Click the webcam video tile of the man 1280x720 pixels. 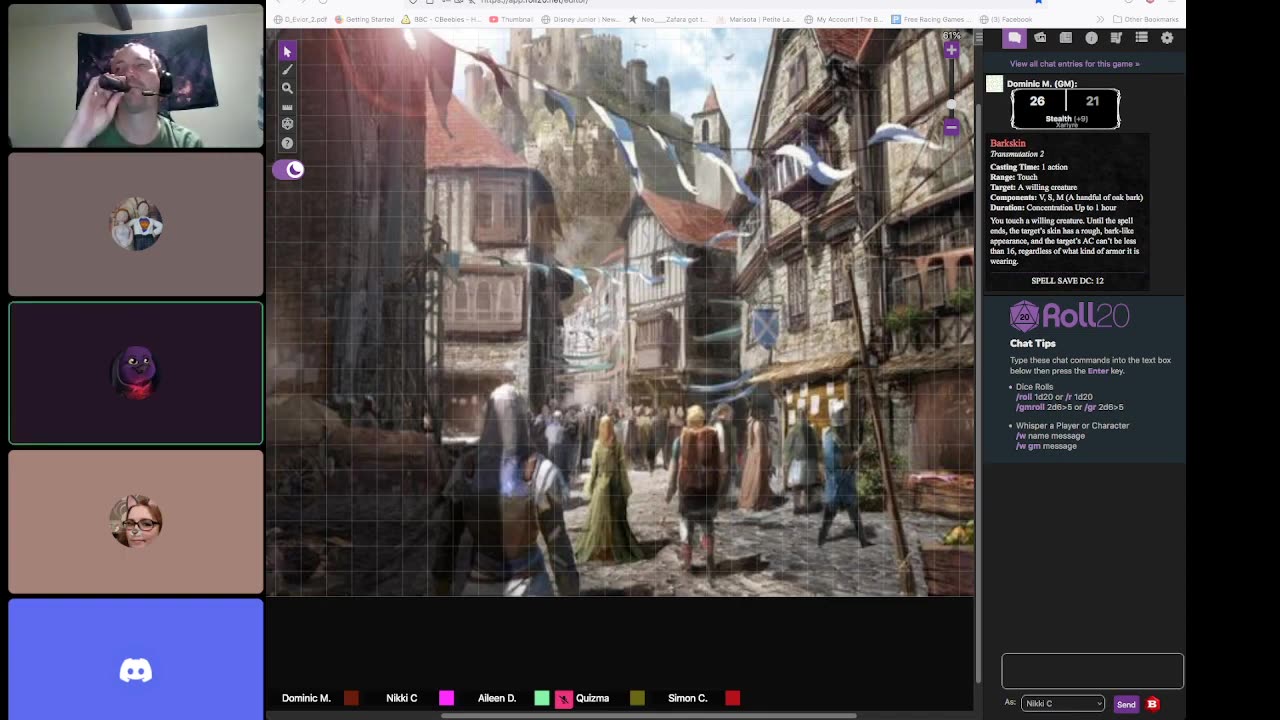point(136,76)
